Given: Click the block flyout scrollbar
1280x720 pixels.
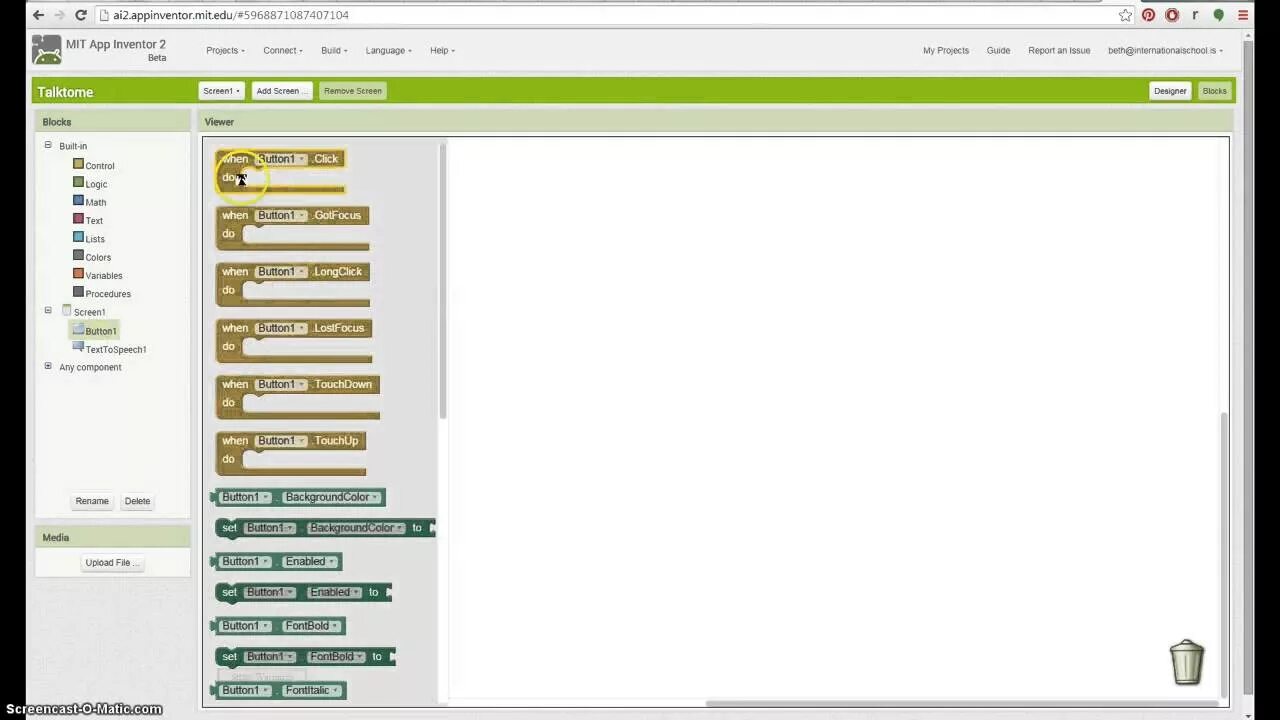Looking at the screenshot, I should click(441, 280).
